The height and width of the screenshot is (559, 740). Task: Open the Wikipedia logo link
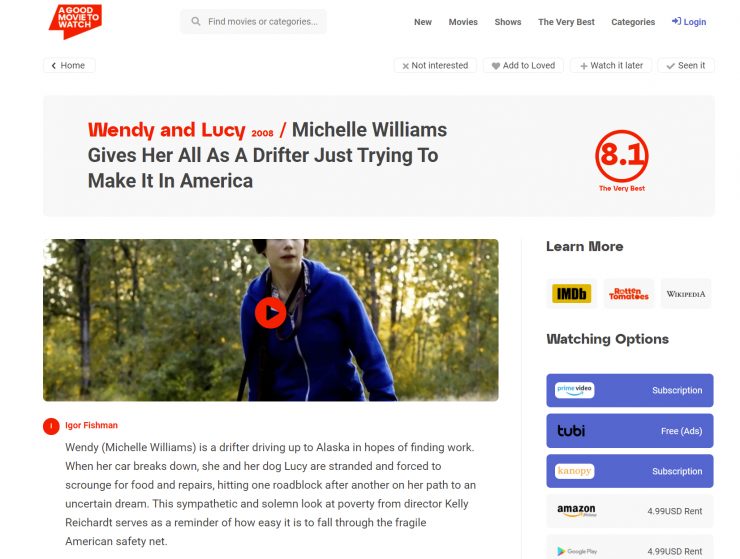[686, 294]
